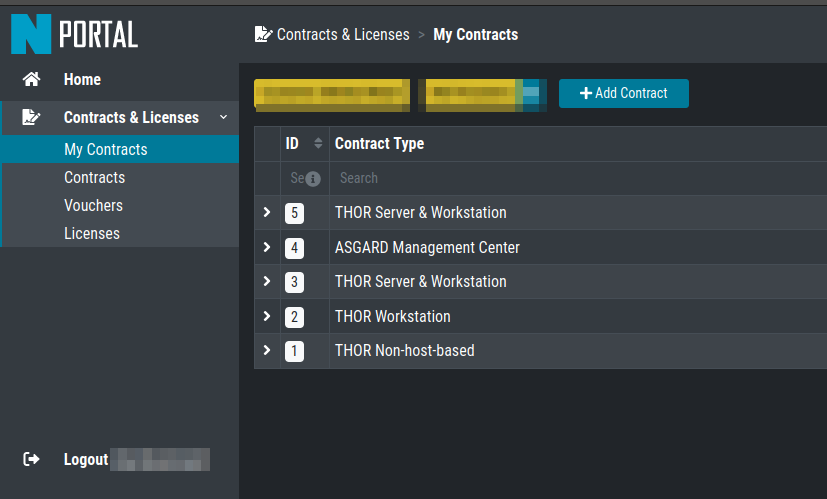This screenshot has width=827, height=499.
Task: Open the Vouchers submenu item
Action: point(93,205)
